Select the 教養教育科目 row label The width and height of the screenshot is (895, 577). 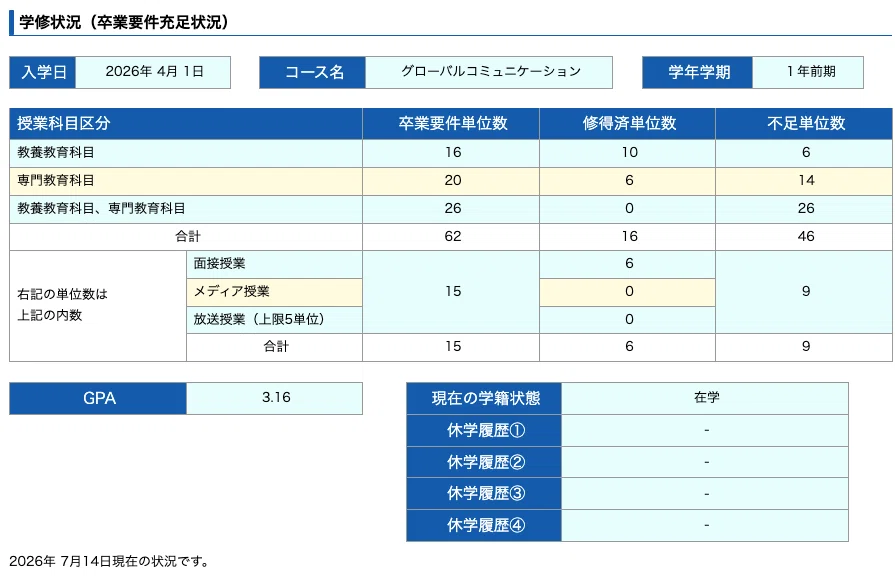(x=186, y=153)
